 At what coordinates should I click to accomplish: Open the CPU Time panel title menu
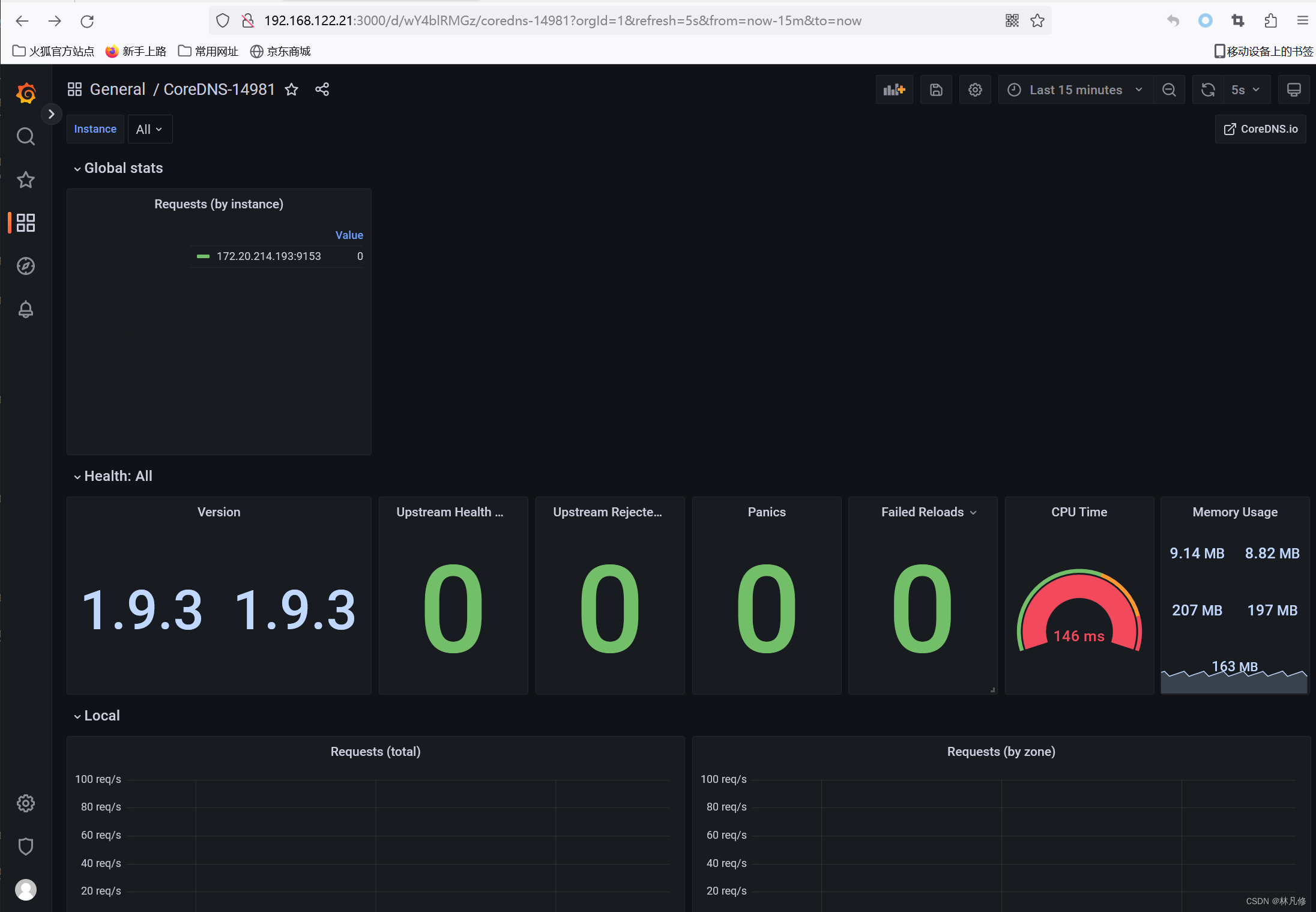[x=1079, y=512]
